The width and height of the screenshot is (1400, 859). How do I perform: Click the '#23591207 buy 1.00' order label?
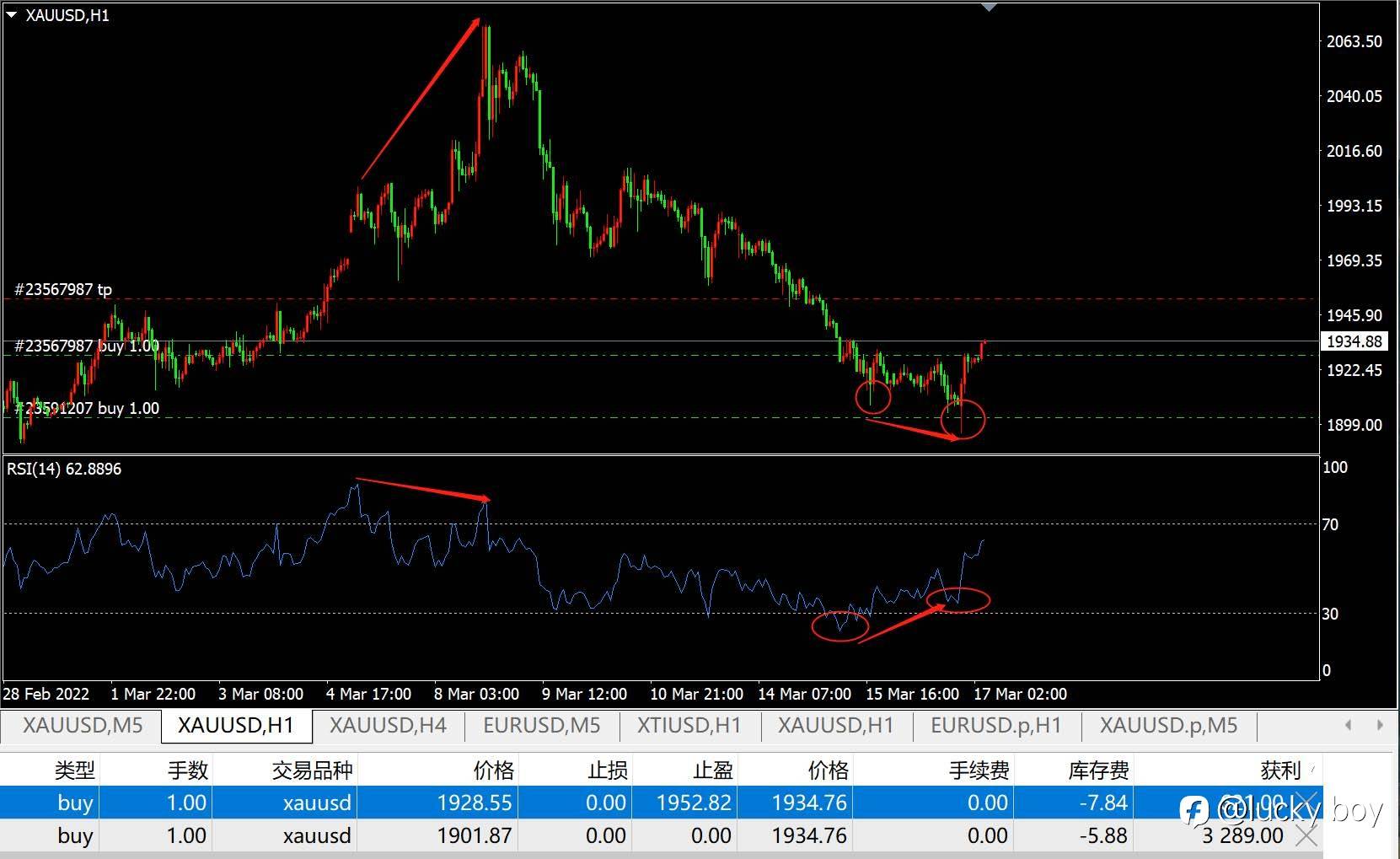87,408
